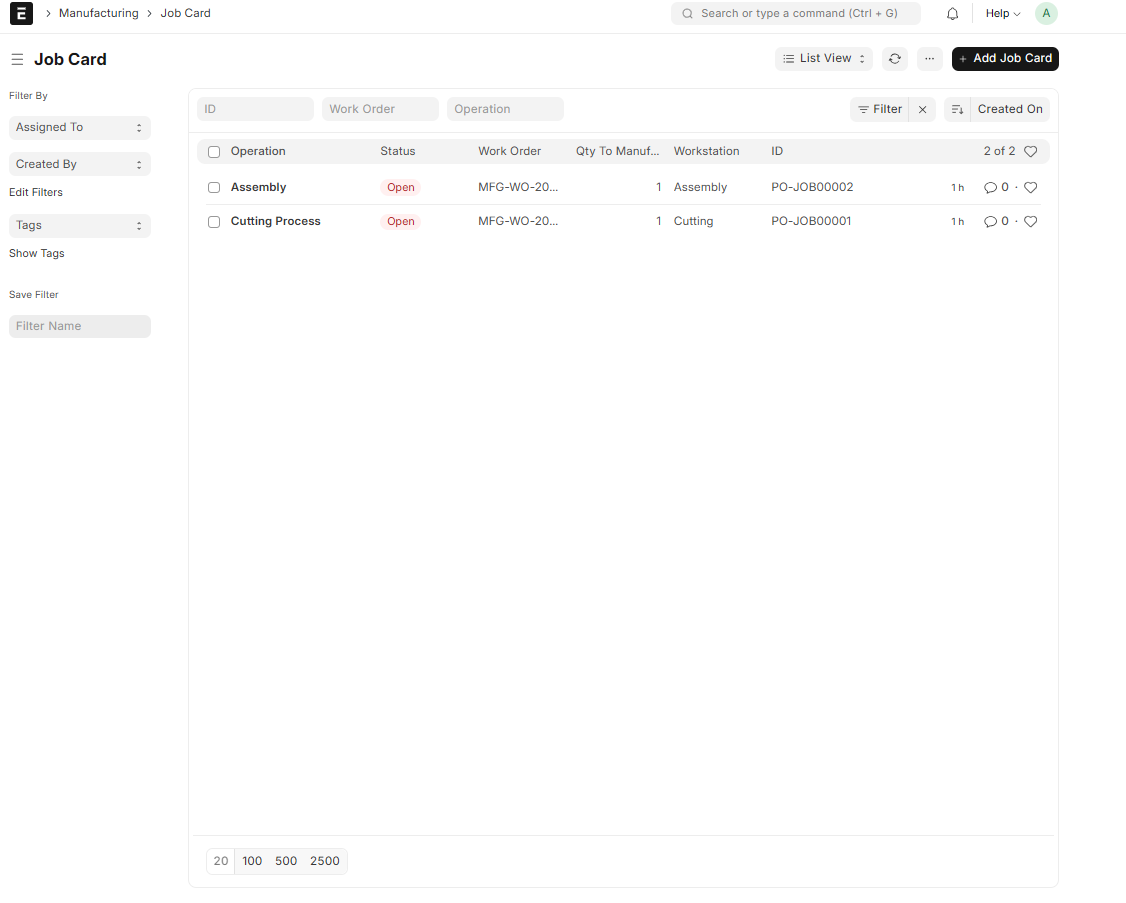
Task: Clear filters with the X button
Action: pyautogui.click(x=923, y=109)
